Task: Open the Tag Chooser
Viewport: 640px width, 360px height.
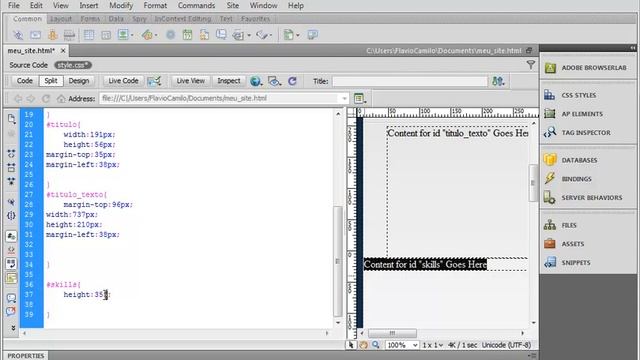Action: [313, 35]
